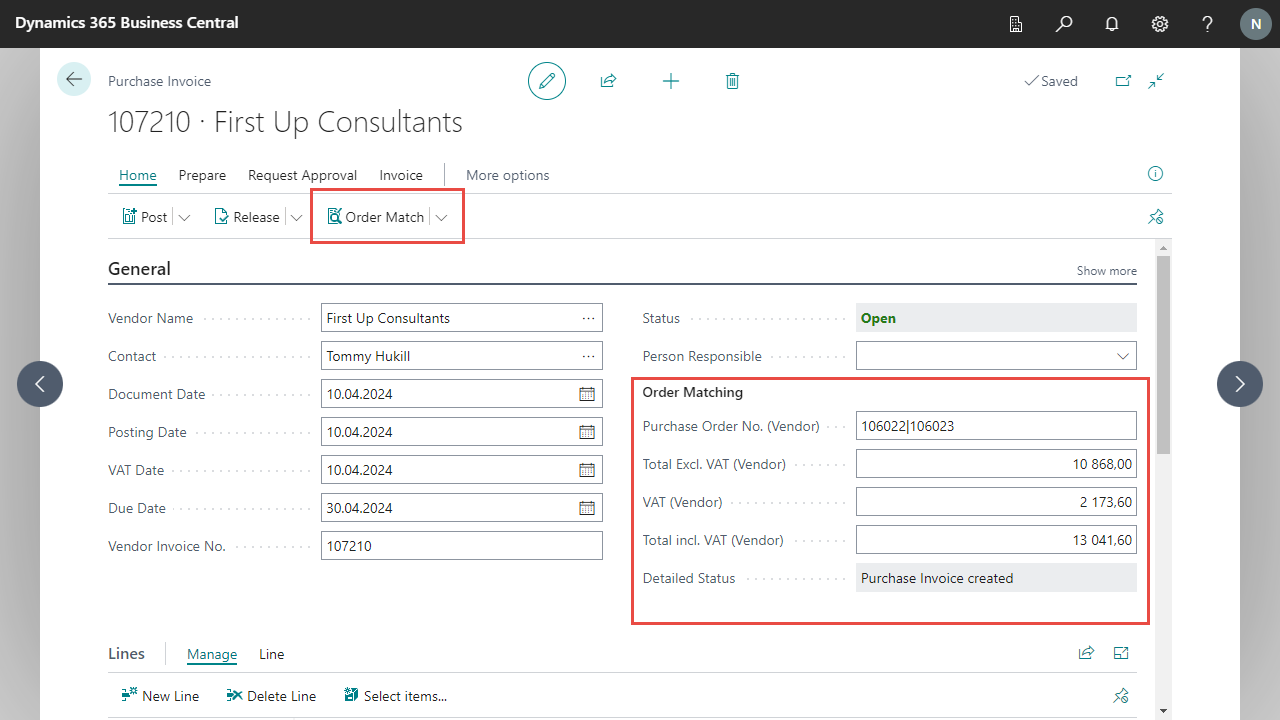Open VAT Date calendar picker

[587, 470]
